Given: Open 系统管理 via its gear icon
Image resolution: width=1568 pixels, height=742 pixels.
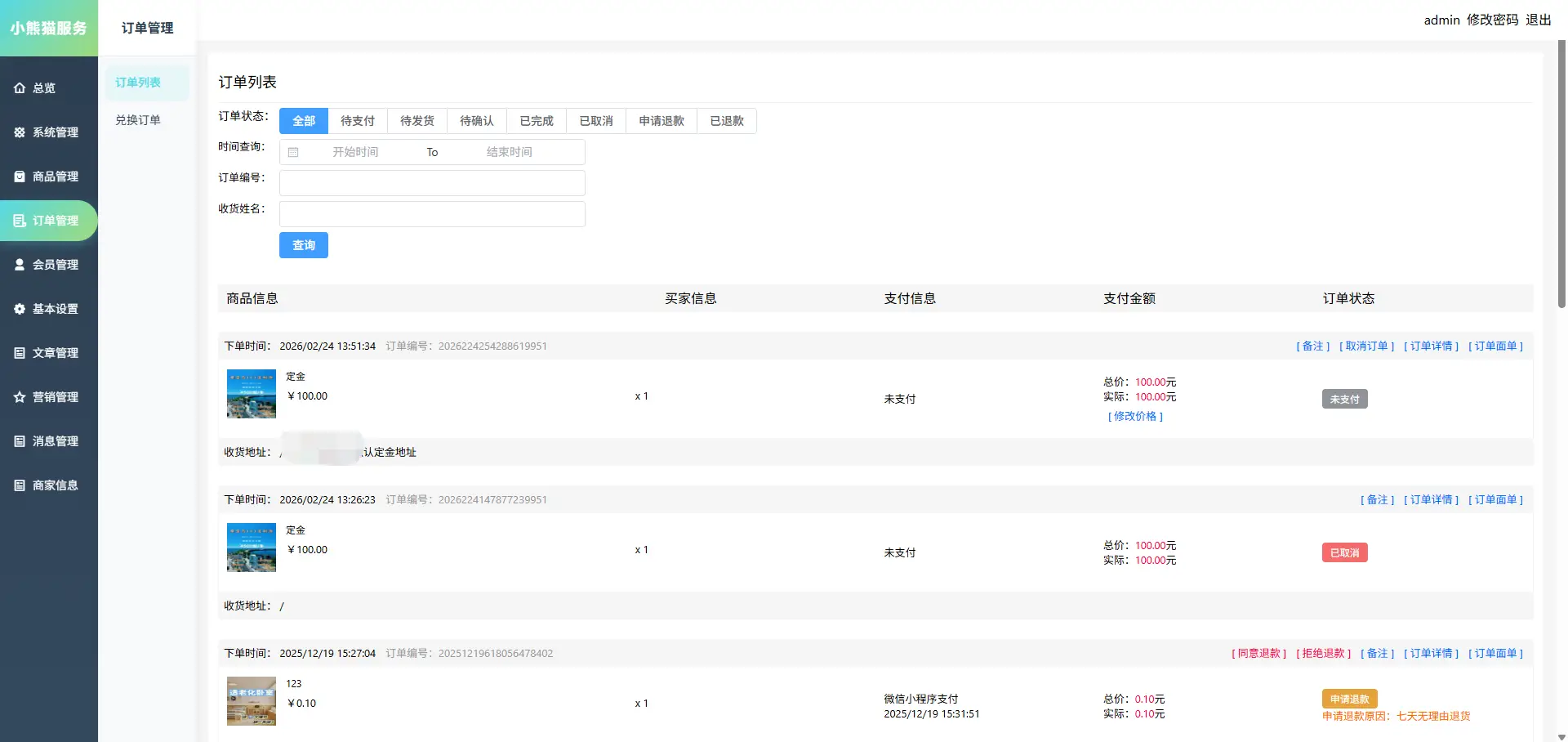Looking at the screenshot, I should click(x=20, y=132).
